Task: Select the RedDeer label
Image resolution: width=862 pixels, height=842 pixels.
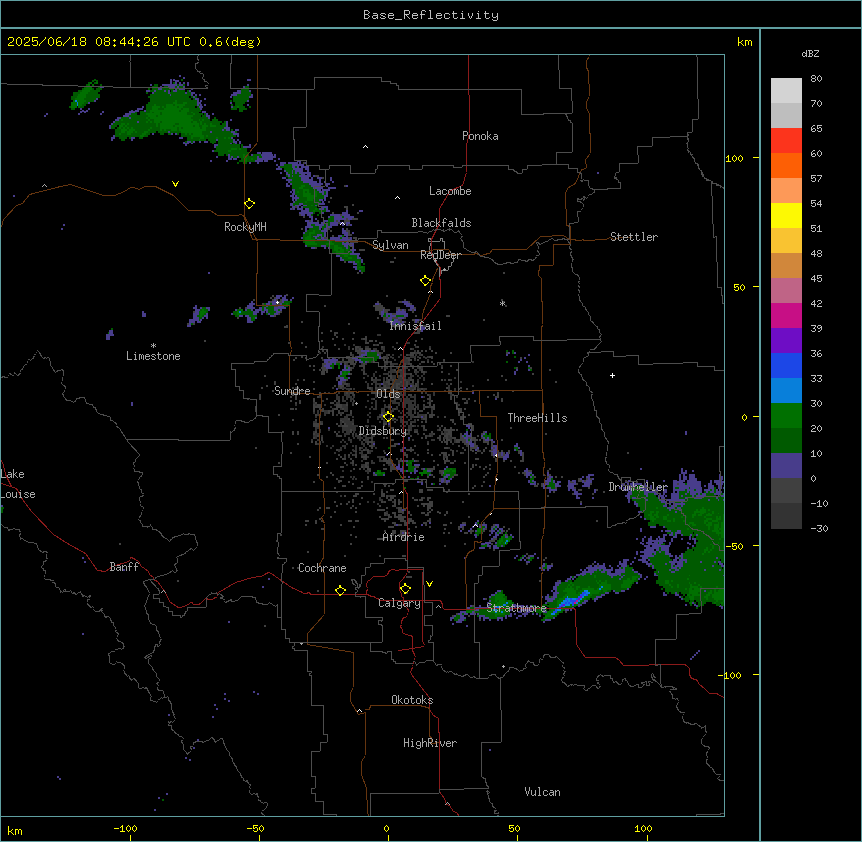Action: (x=440, y=255)
